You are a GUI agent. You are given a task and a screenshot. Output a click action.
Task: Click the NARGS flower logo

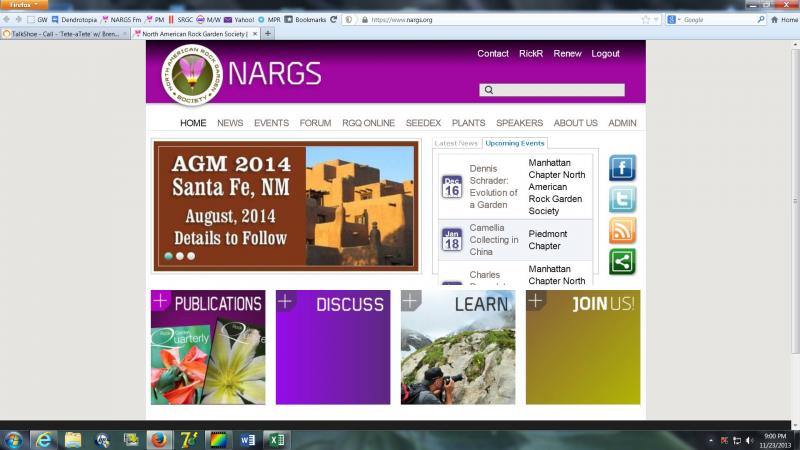pos(190,74)
